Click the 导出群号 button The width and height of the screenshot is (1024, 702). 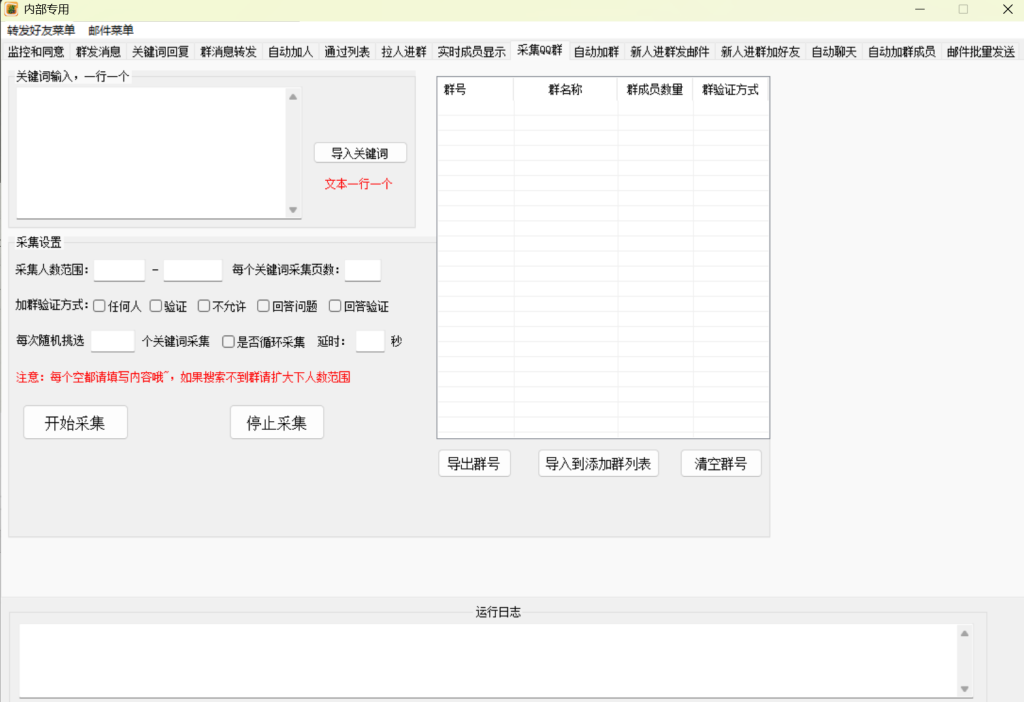point(474,464)
